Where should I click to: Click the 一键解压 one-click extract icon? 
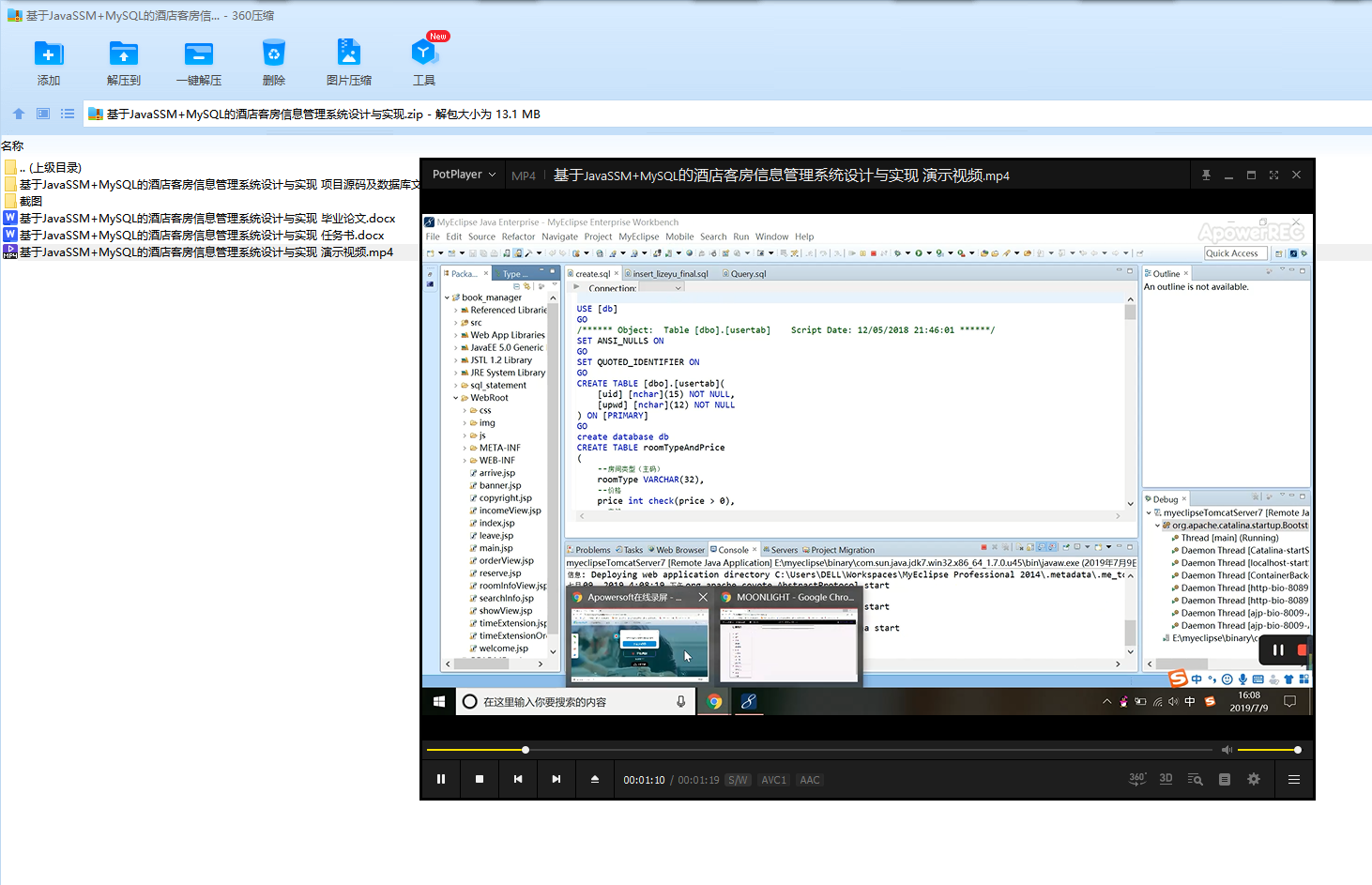[x=199, y=53]
